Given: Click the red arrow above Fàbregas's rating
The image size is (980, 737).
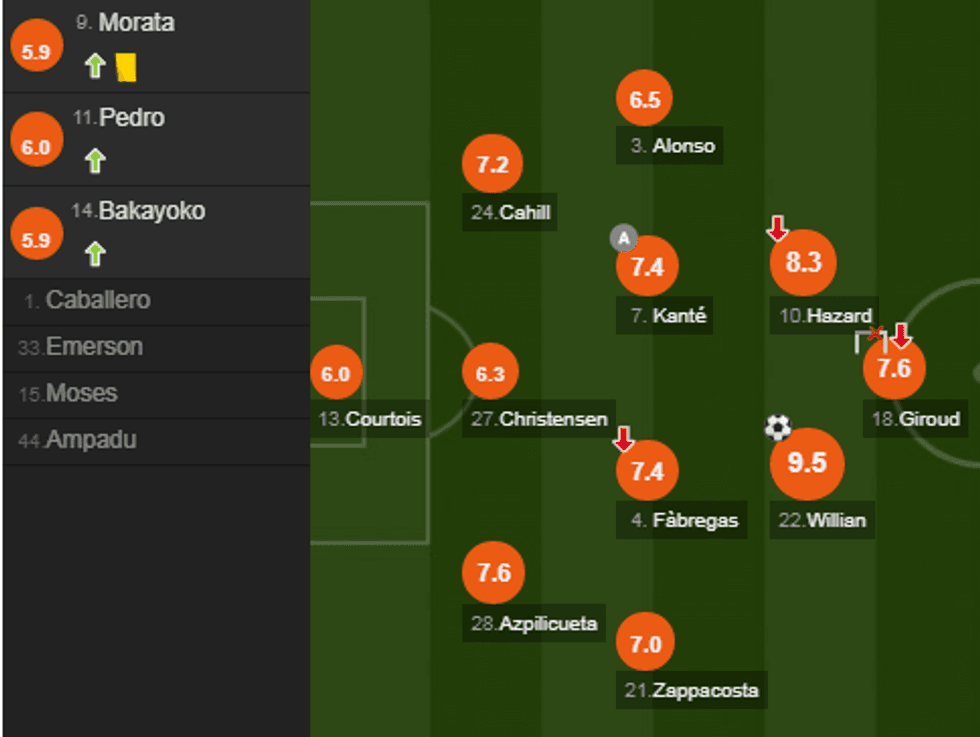Looking at the screenshot, I should (x=624, y=438).
